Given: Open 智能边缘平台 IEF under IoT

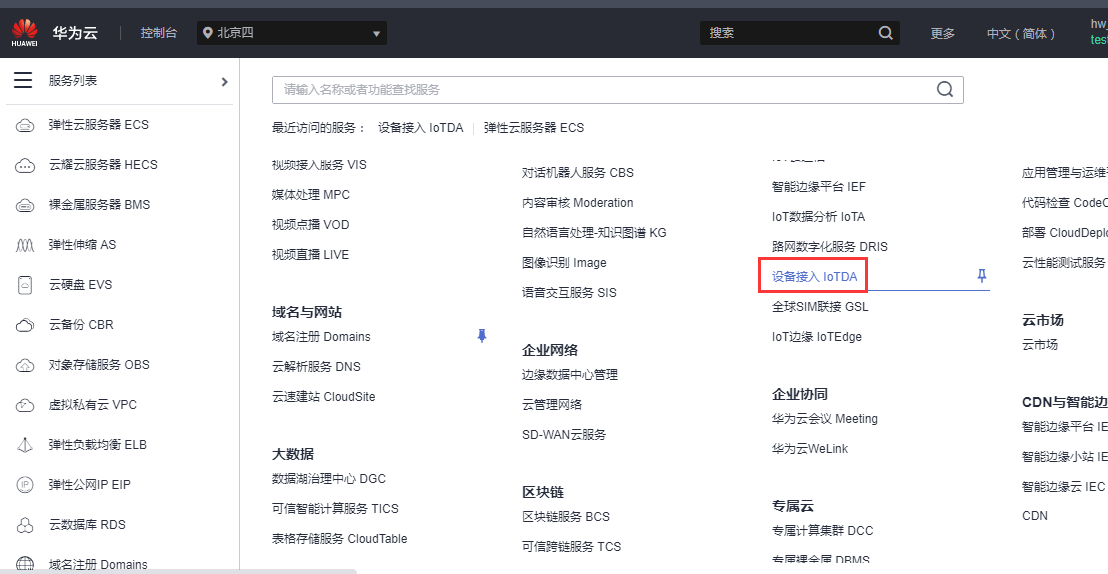Looking at the screenshot, I should point(818,187).
